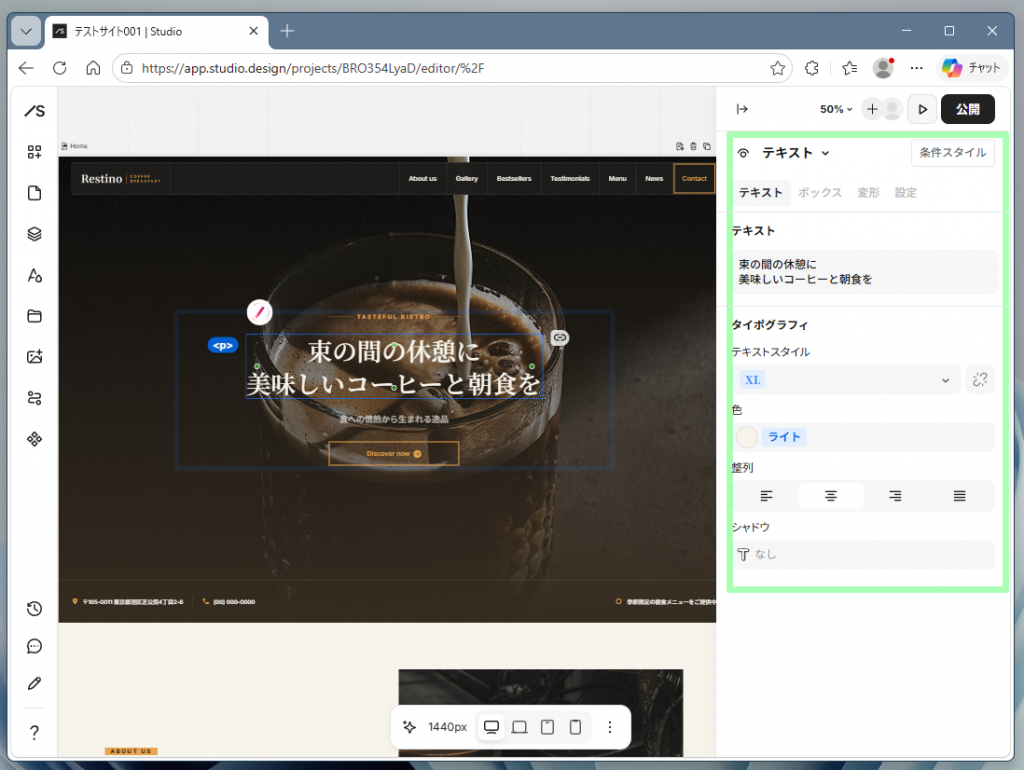Select left text alignment
Viewport: 1024px width, 770px height.
click(766, 496)
